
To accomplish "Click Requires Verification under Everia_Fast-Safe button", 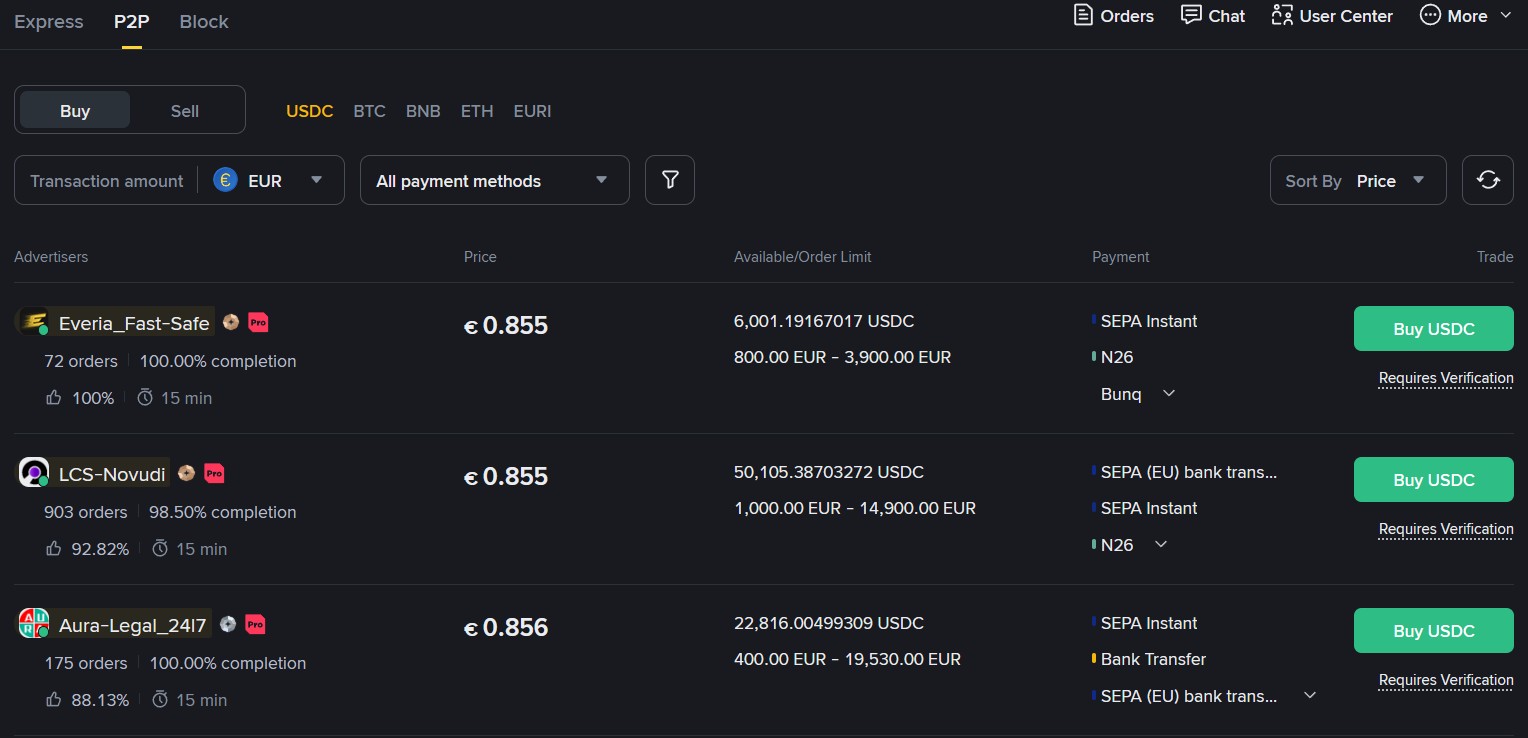I will tap(1446, 378).
